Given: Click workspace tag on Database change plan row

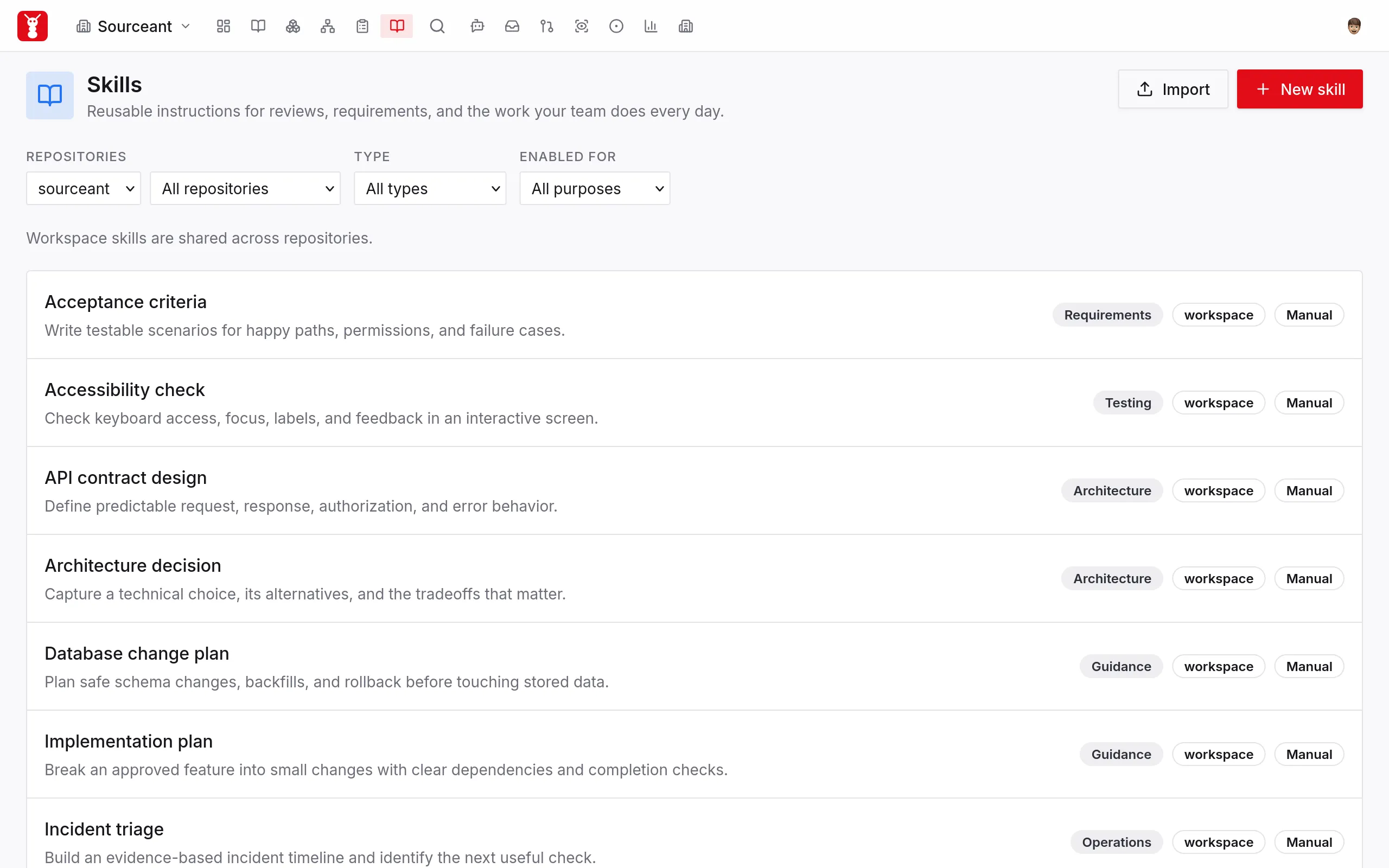Looking at the screenshot, I should (x=1219, y=667).
